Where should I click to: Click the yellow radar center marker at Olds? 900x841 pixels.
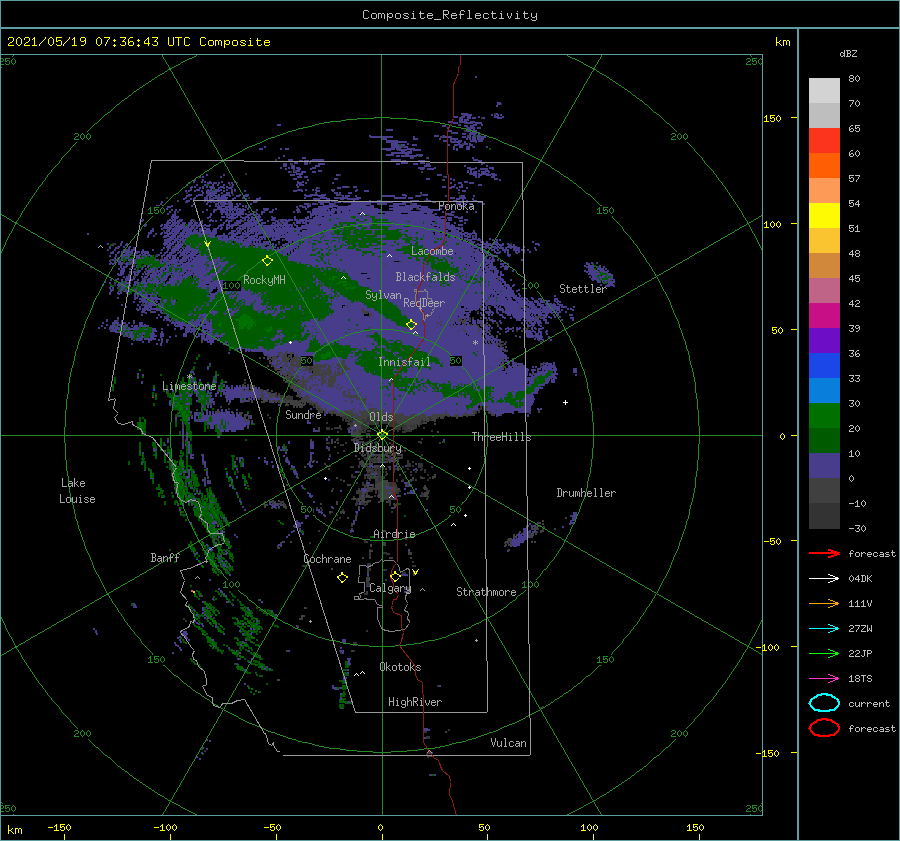click(382, 435)
